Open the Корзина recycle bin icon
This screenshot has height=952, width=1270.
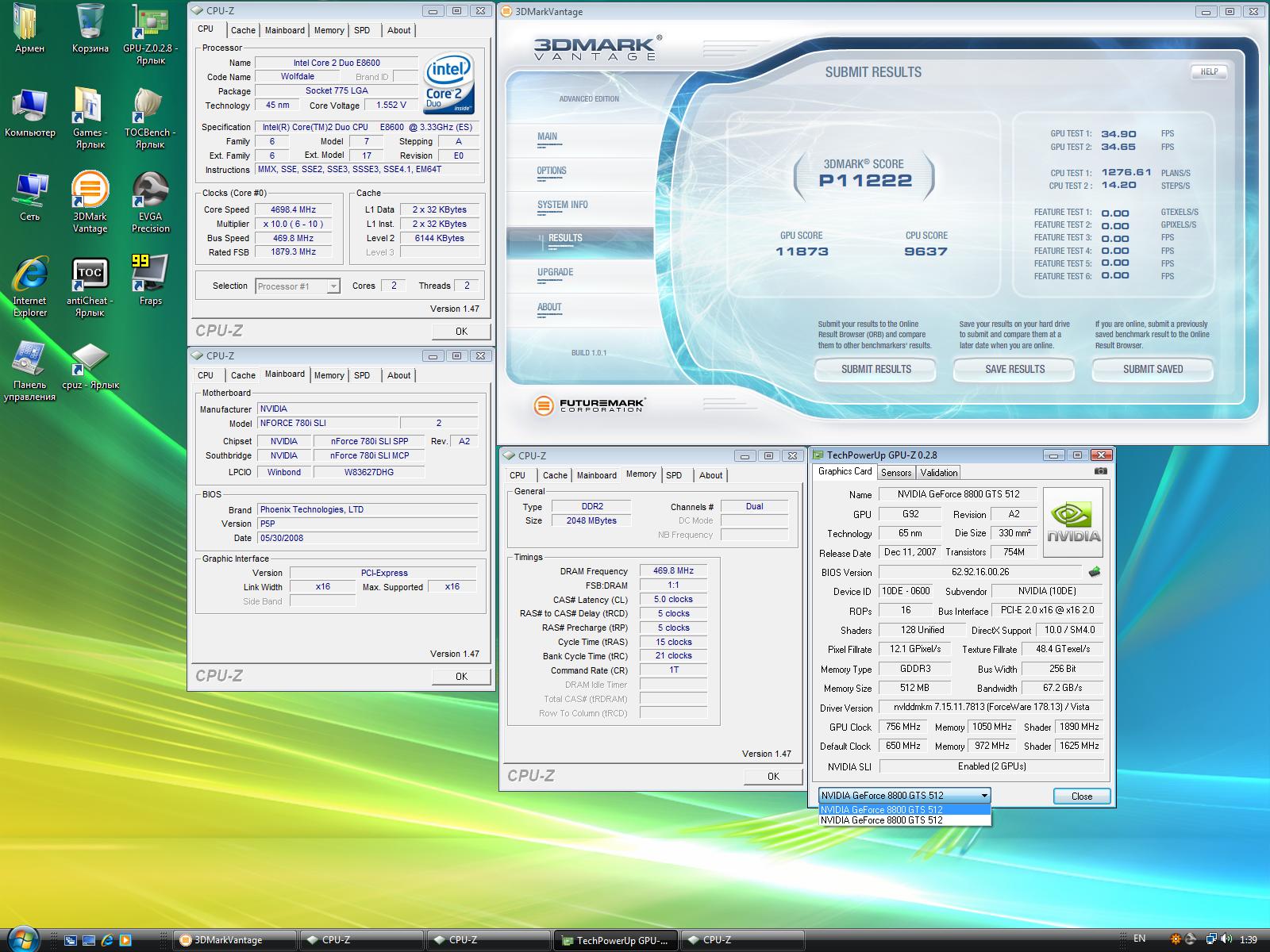point(90,29)
